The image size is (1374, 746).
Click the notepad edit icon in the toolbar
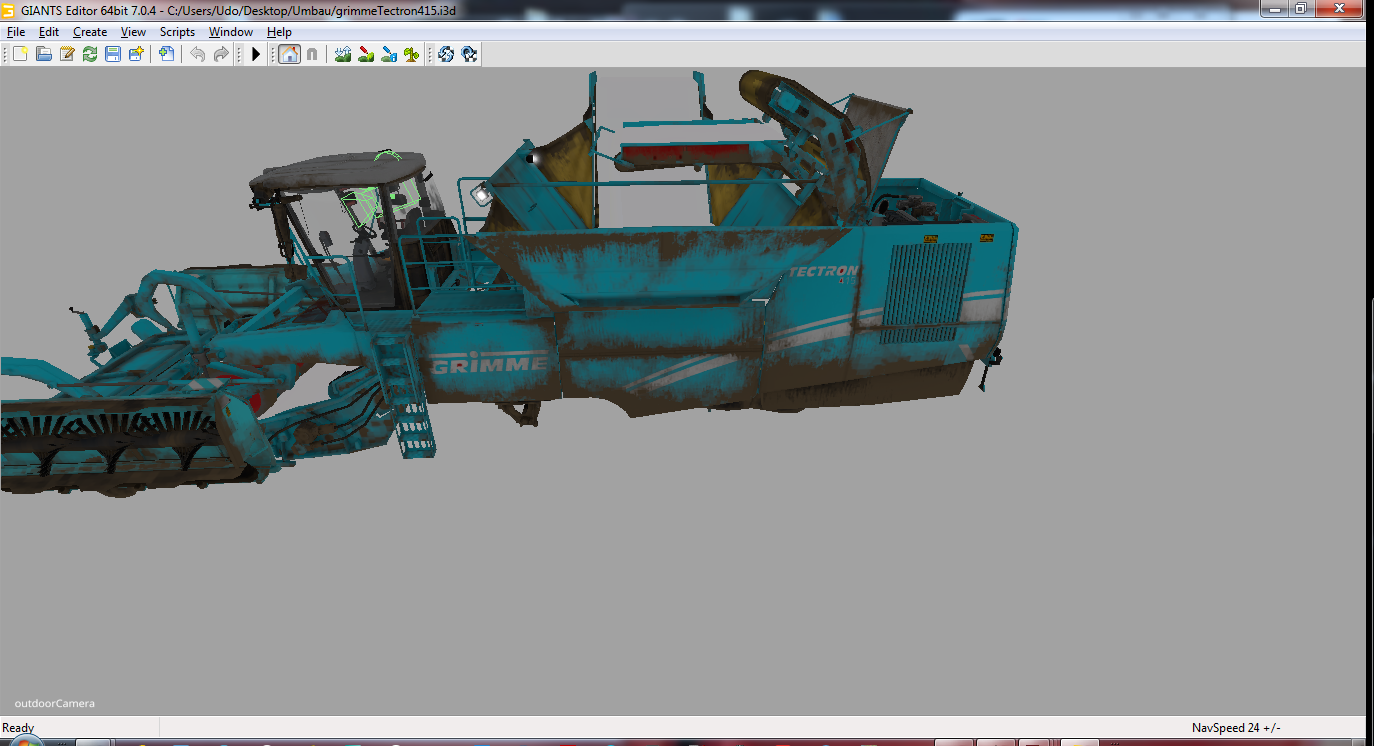67,54
